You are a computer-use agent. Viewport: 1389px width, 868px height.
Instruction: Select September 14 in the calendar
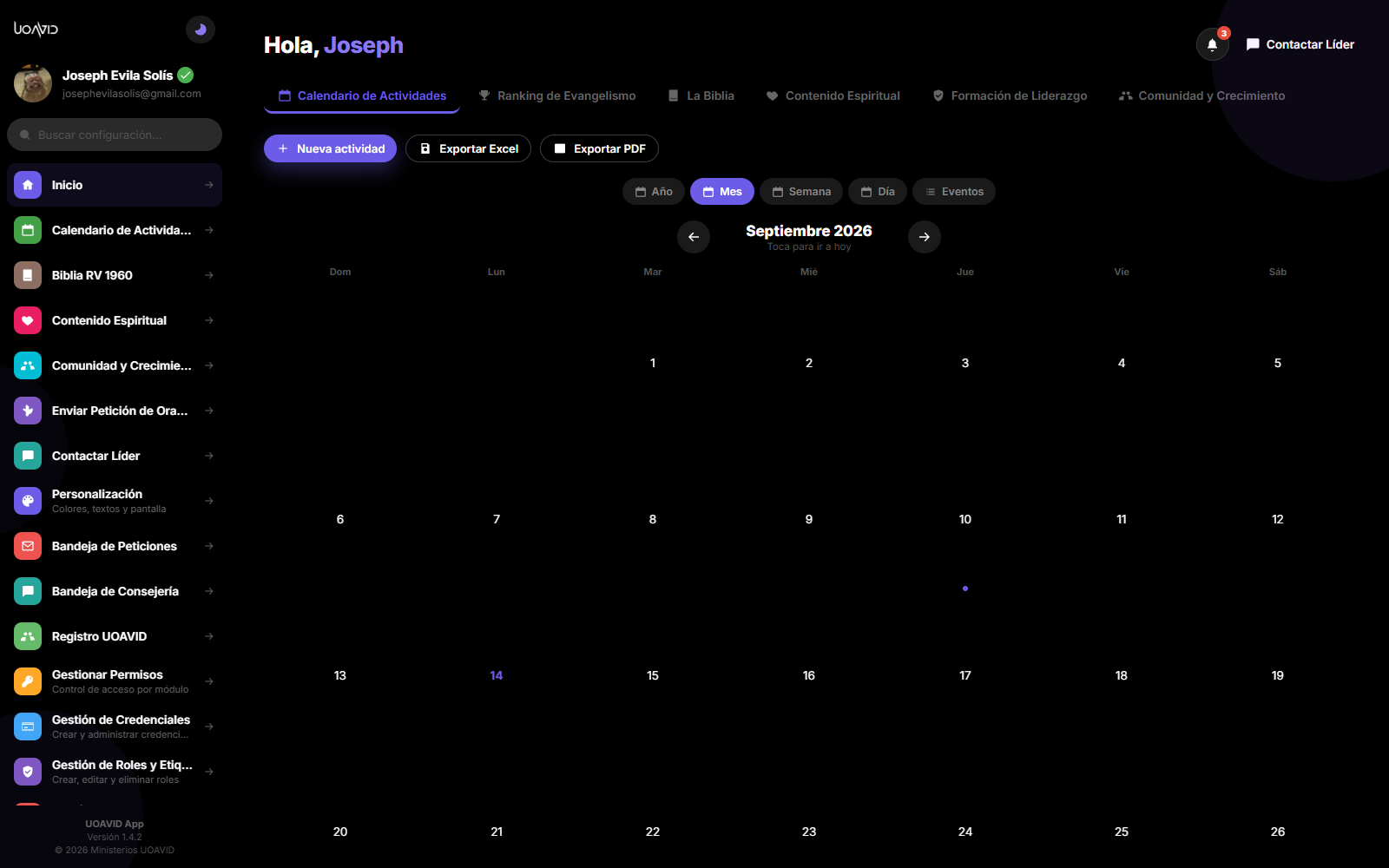(497, 675)
